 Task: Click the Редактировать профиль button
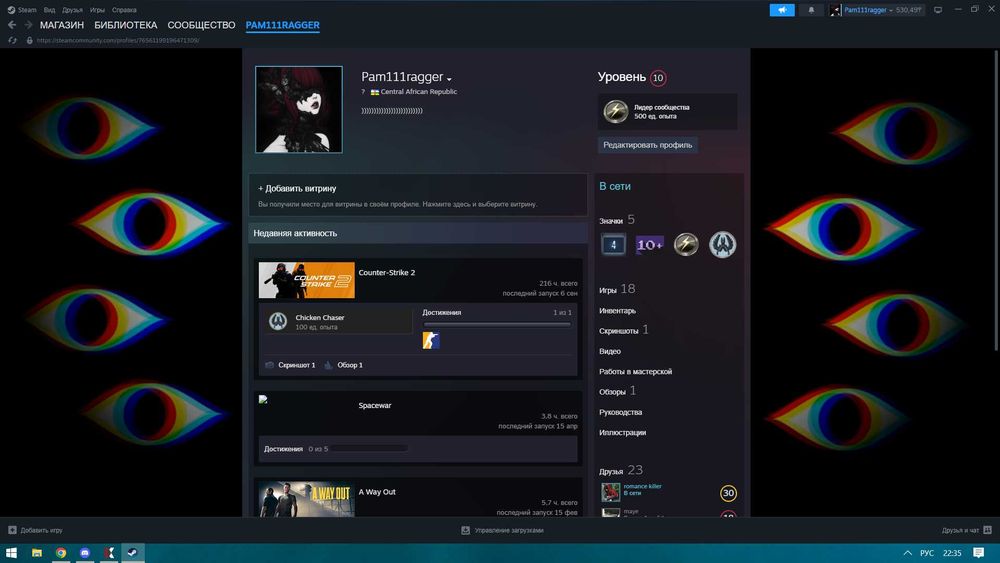[647, 145]
